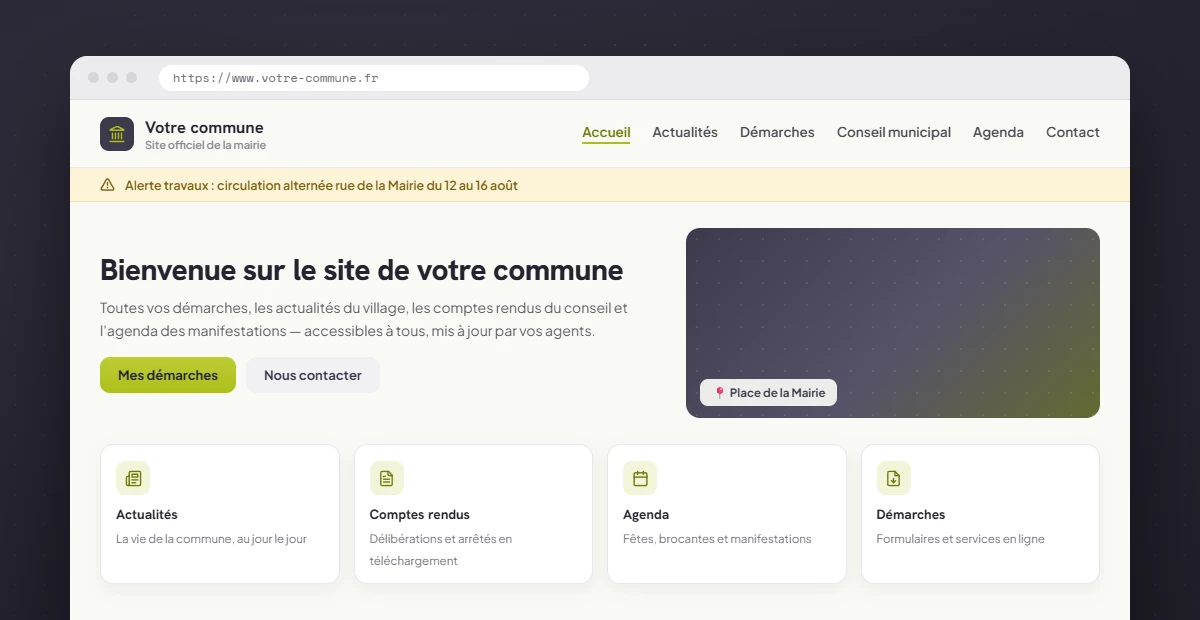Open the Agenda card title
Viewport: 1200px width, 620px height.
point(646,514)
